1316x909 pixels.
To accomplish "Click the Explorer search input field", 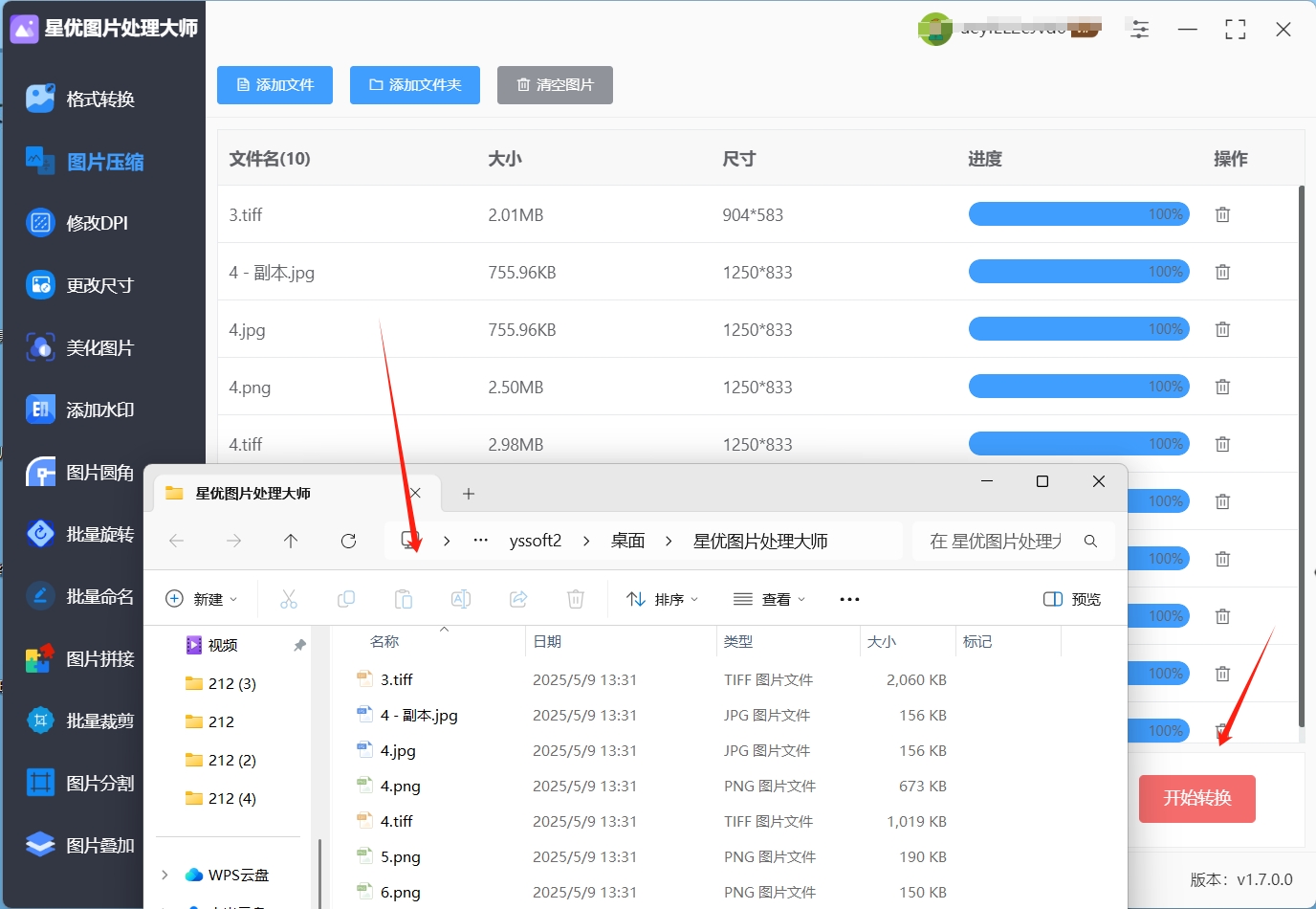I will pos(995,542).
